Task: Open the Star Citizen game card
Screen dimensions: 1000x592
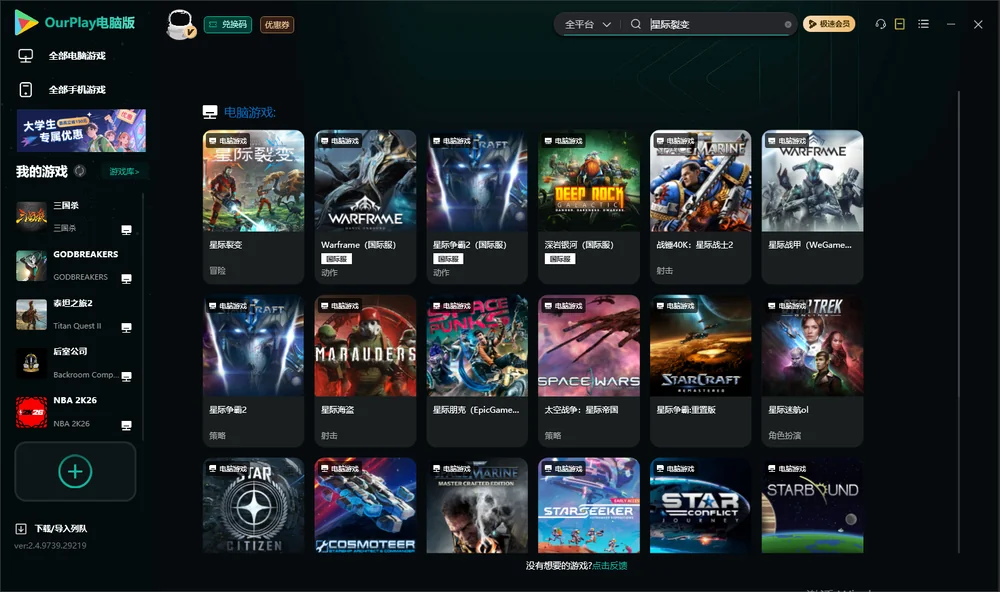Action: (x=253, y=505)
